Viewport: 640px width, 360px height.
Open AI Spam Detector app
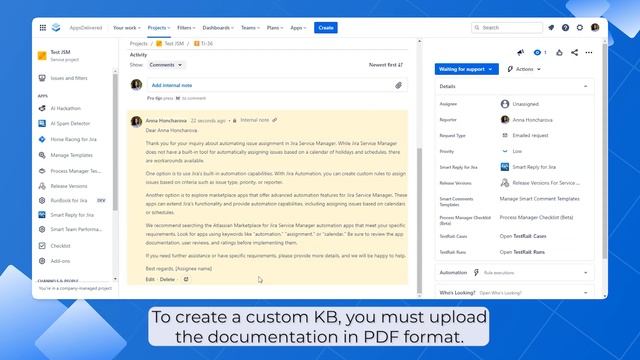click(x=70, y=123)
